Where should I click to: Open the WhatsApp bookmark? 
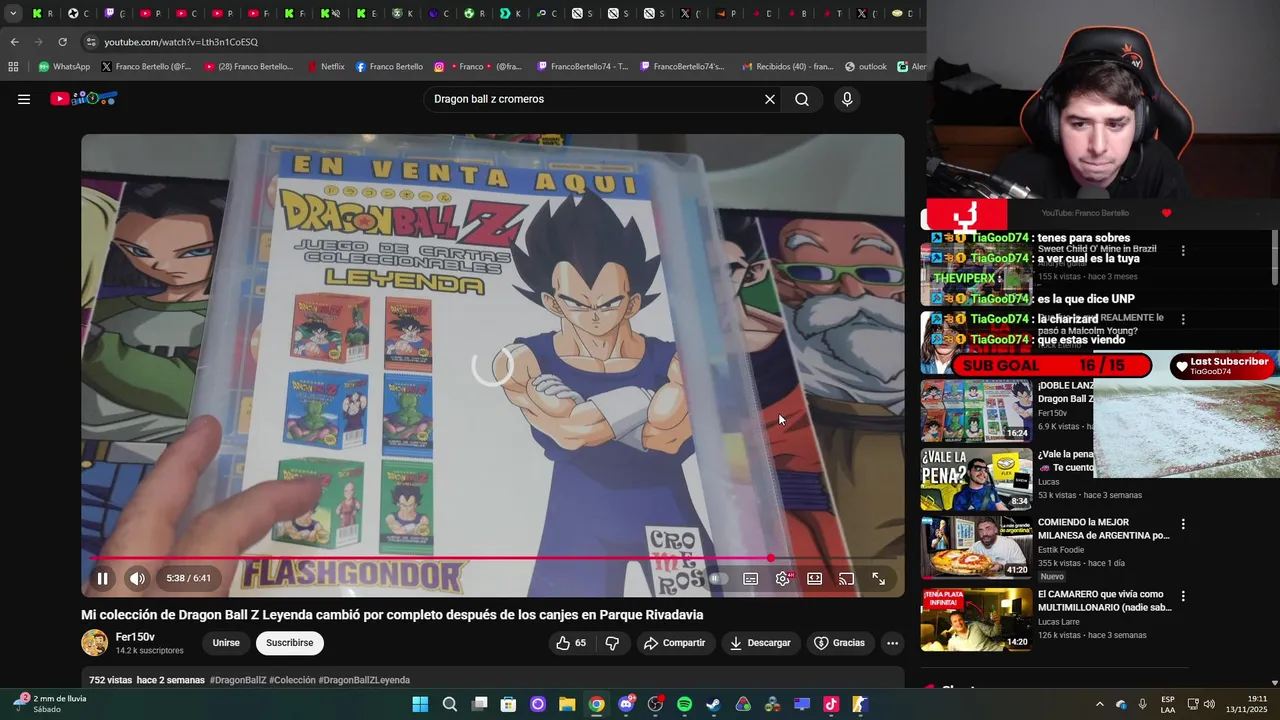(x=64, y=67)
